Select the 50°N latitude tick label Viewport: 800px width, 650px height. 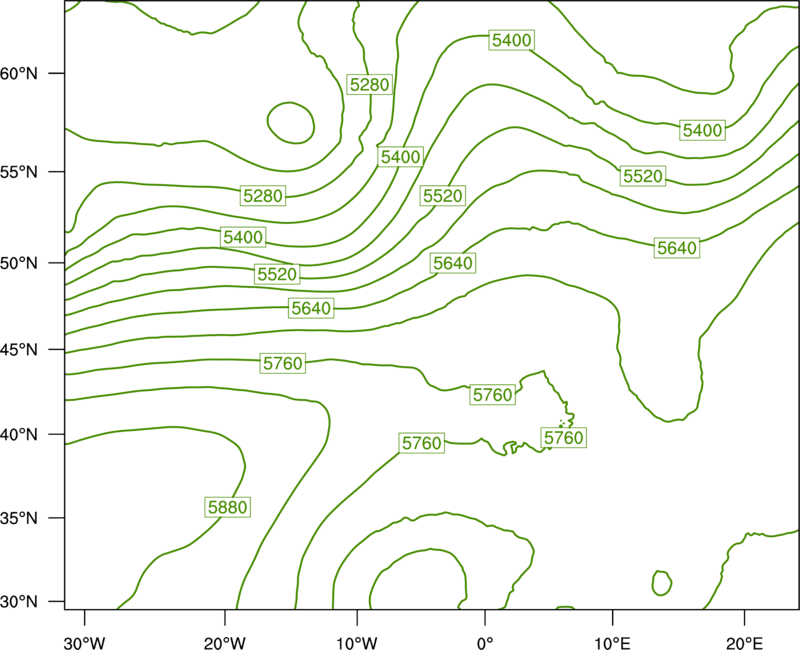click(19, 263)
